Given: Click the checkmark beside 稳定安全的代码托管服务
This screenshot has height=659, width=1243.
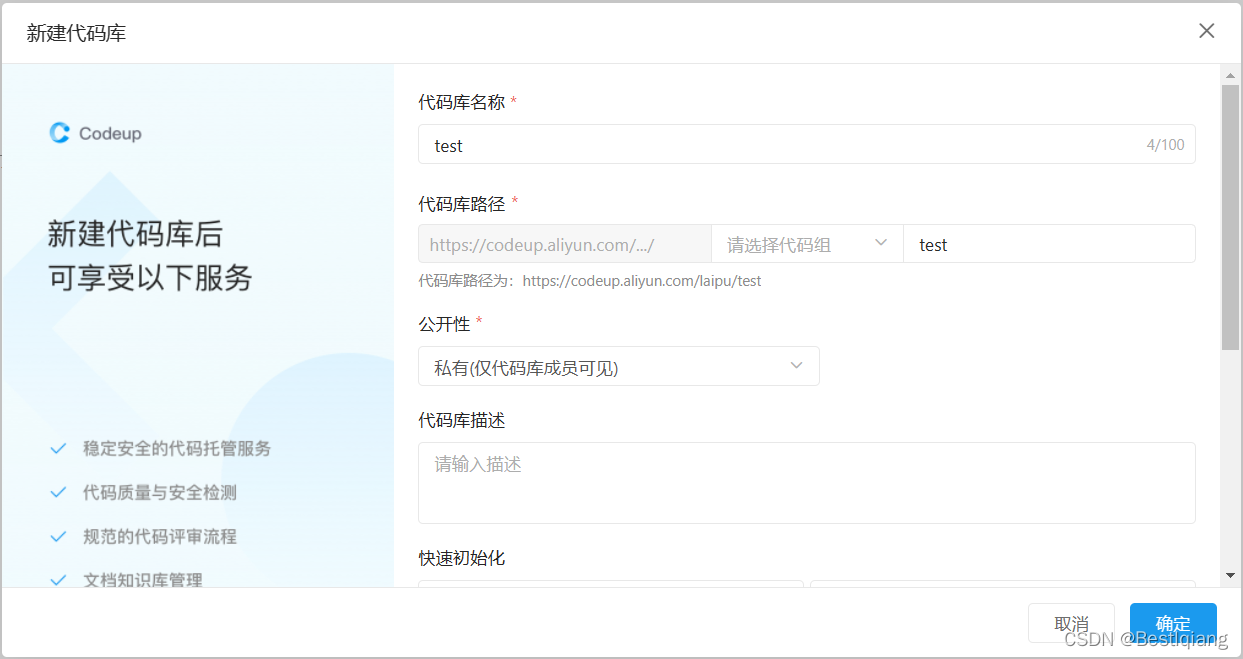Looking at the screenshot, I should click(58, 448).
